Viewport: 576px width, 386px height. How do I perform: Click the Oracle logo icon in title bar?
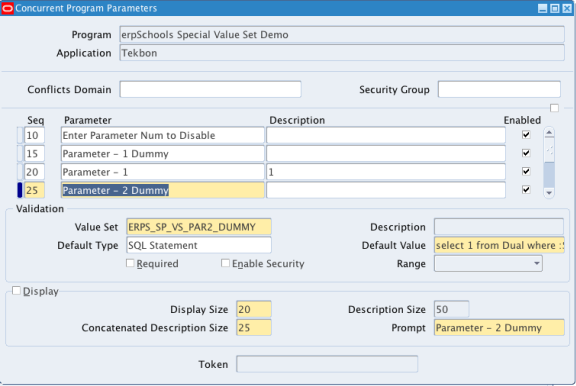click(7, 8)
